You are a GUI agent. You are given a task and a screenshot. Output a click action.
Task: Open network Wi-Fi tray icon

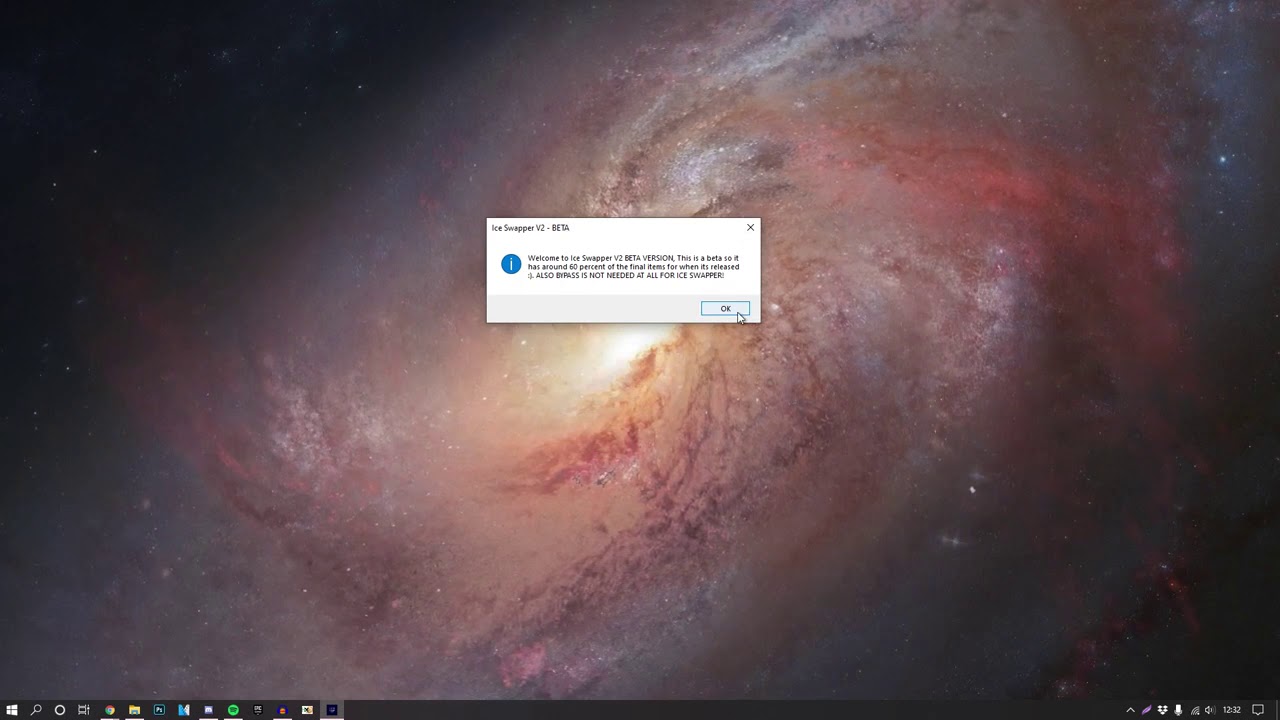(1195, 710)
